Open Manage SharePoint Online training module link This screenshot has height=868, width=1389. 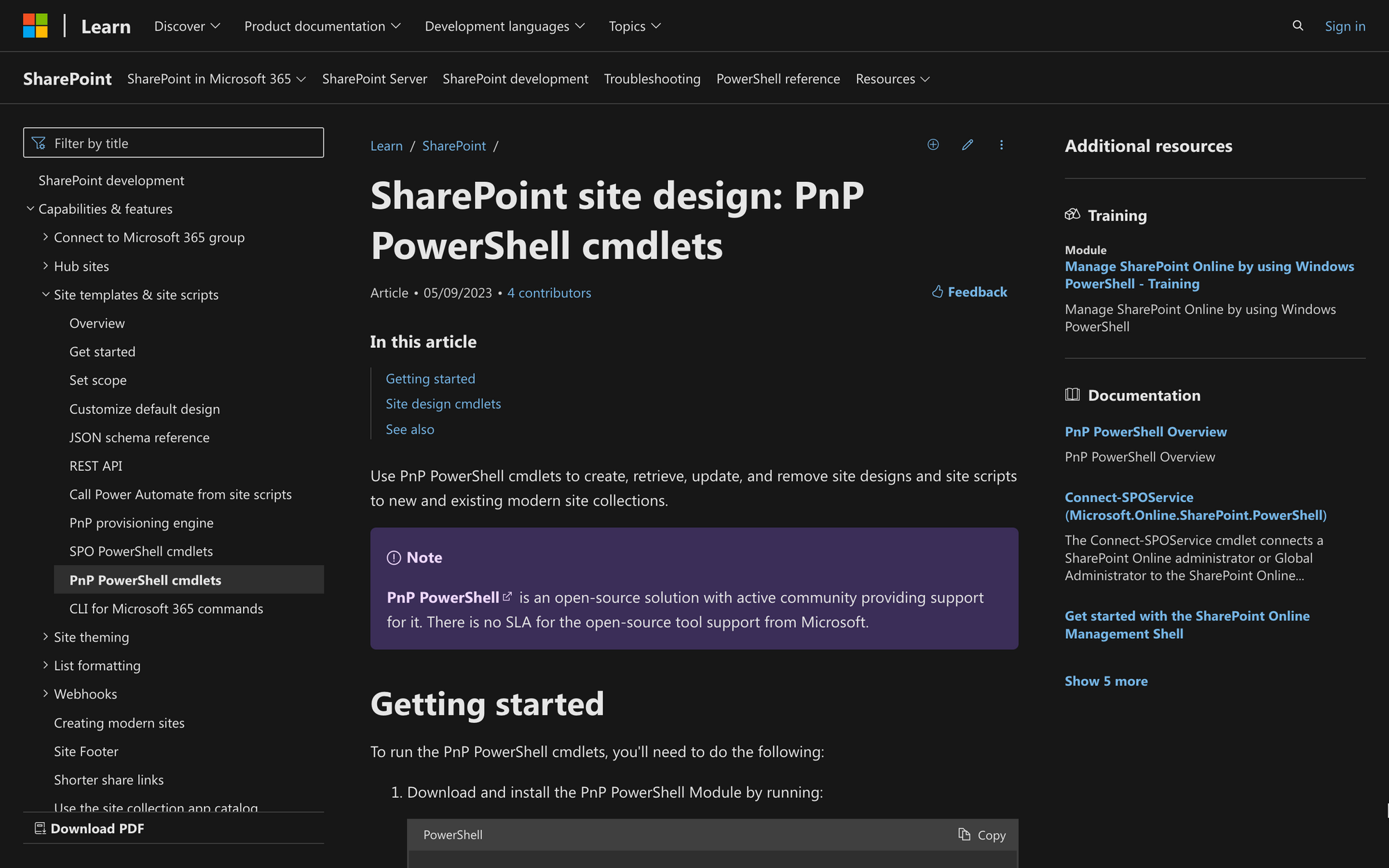click(1209, 275)
